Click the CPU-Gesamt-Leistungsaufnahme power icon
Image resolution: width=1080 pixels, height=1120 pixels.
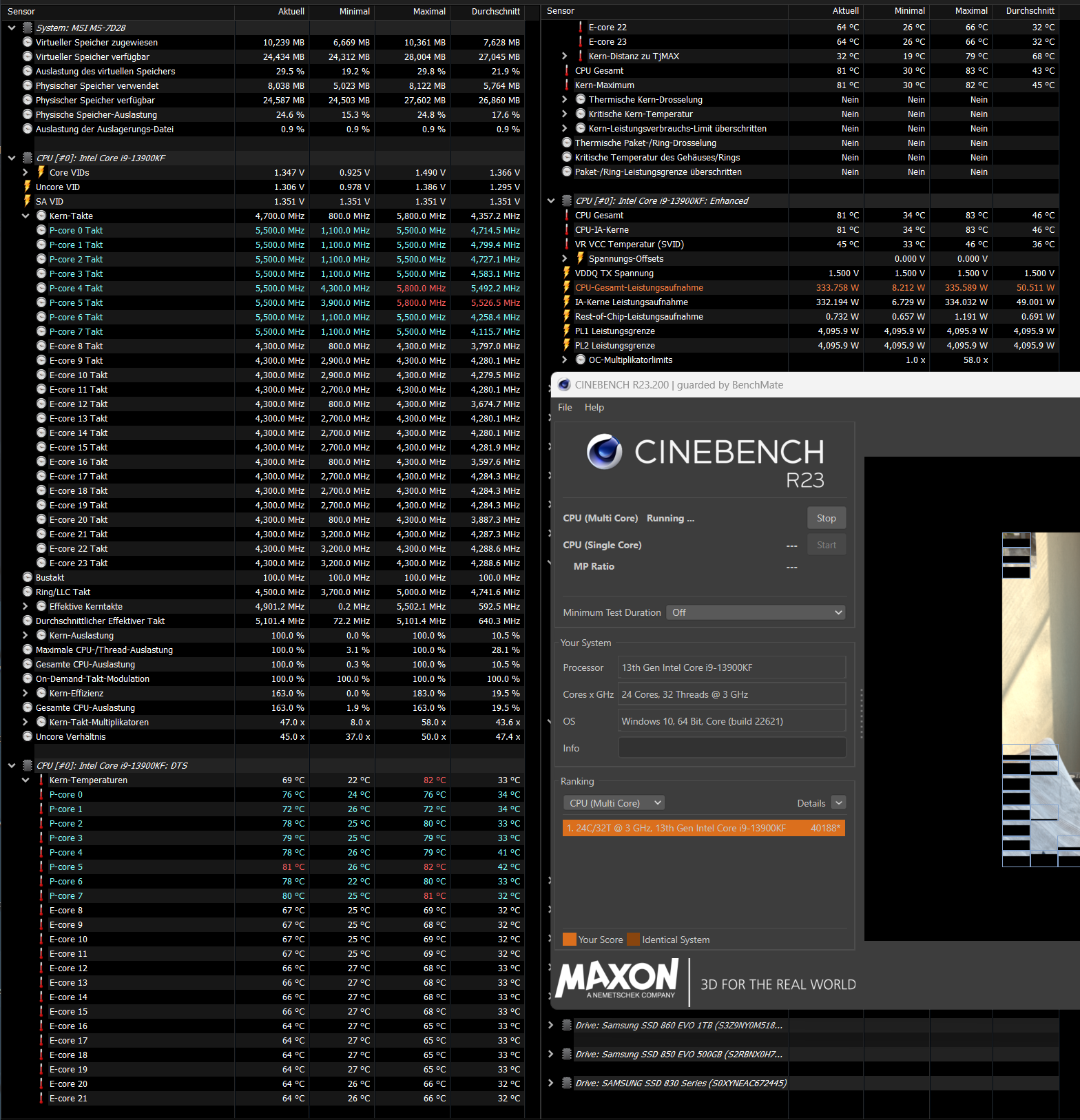pos(567,287)
